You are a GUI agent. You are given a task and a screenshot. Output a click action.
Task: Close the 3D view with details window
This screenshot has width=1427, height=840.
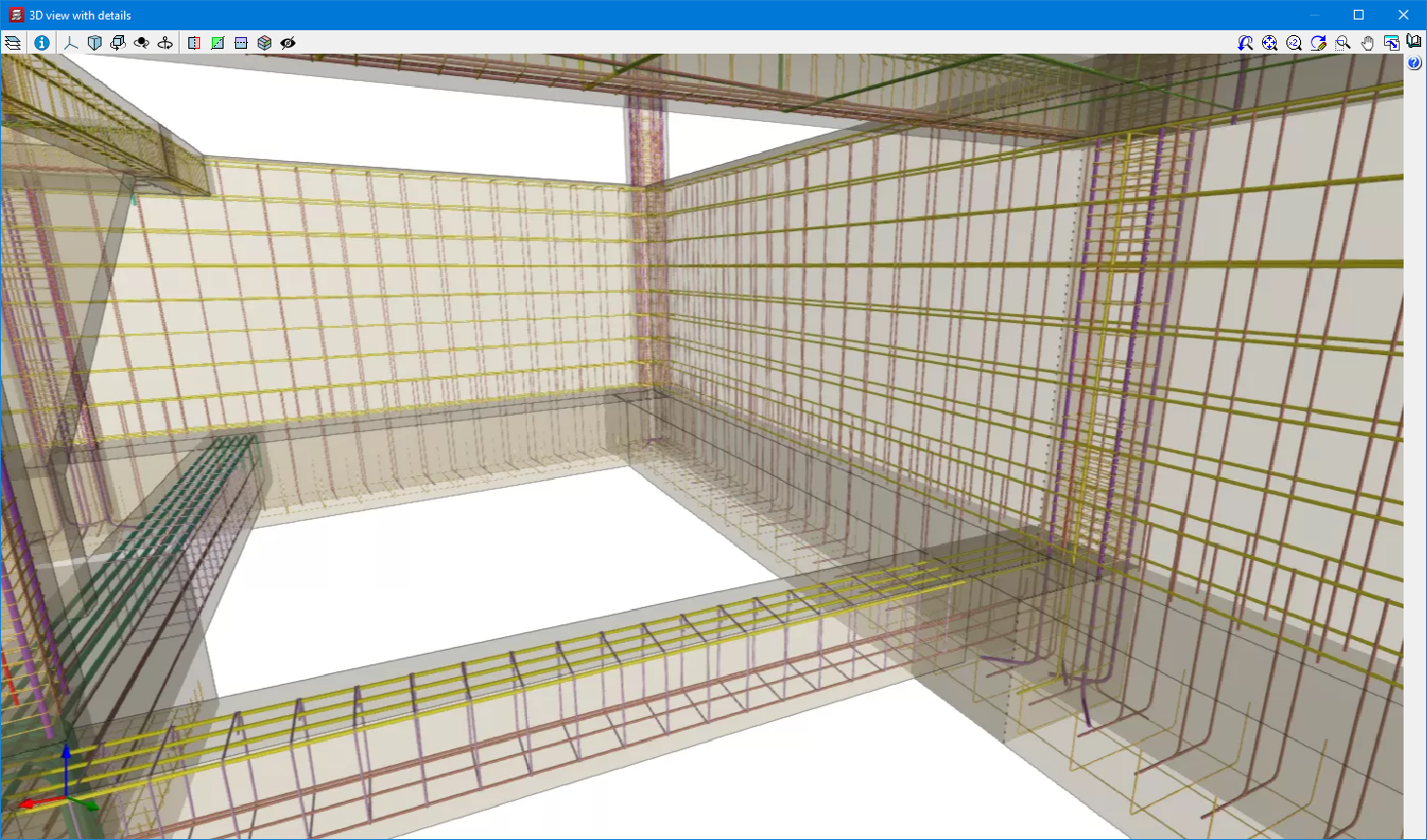click(x=1404, y=15)
